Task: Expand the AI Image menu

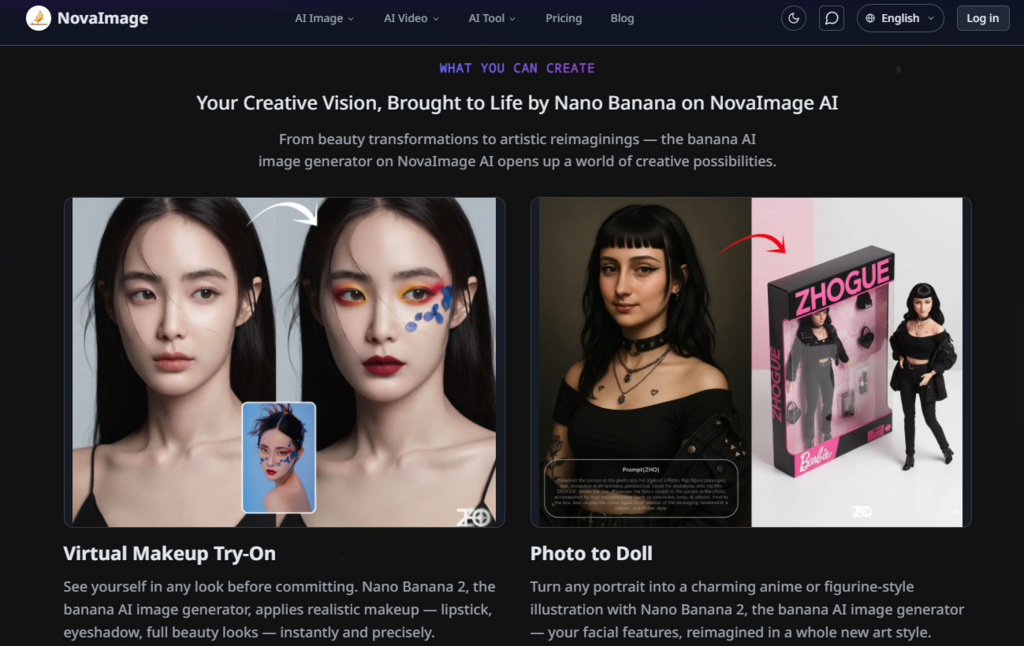Action: coord(324,18)
